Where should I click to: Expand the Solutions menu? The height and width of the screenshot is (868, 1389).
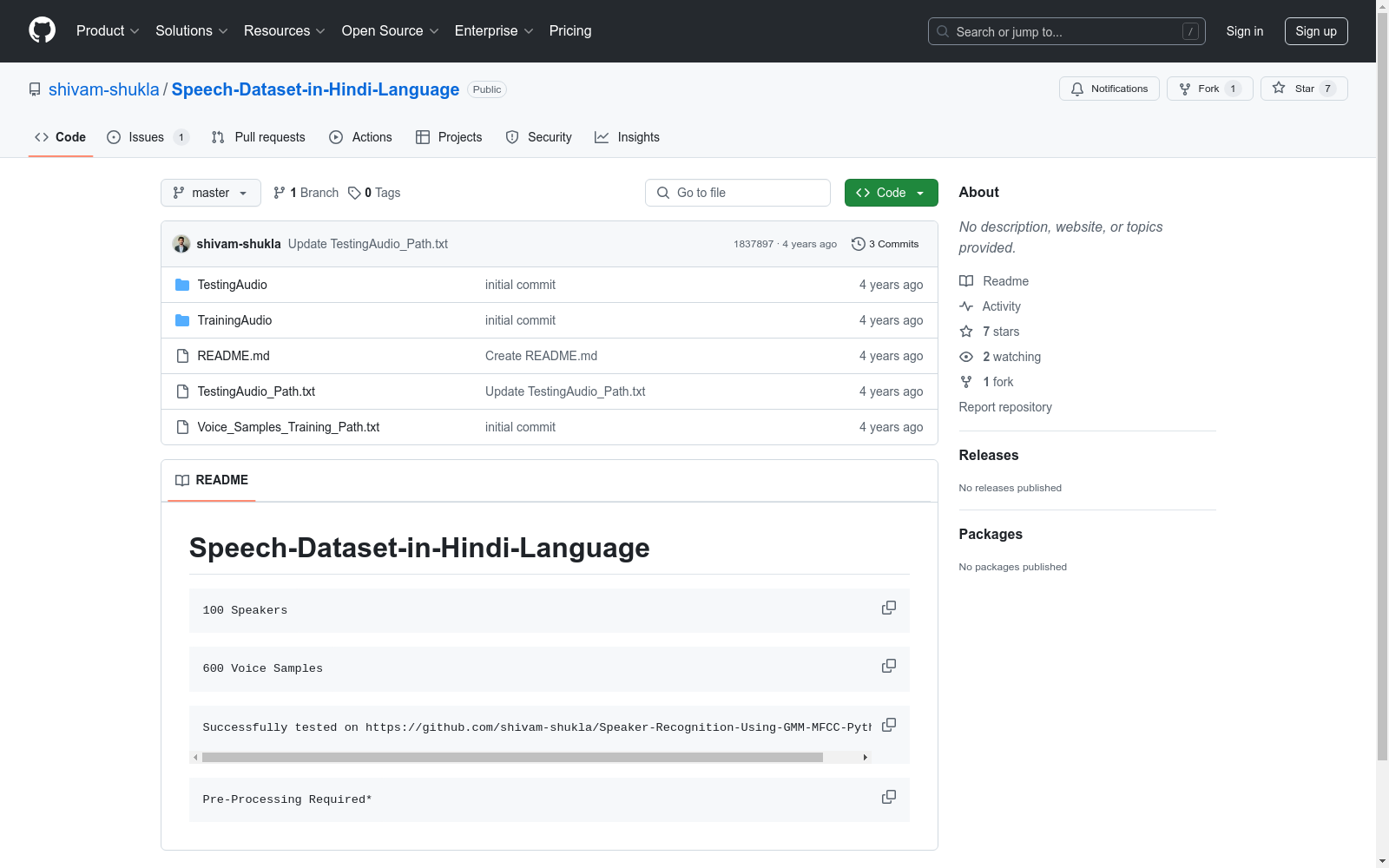click(x=192, y=31)
